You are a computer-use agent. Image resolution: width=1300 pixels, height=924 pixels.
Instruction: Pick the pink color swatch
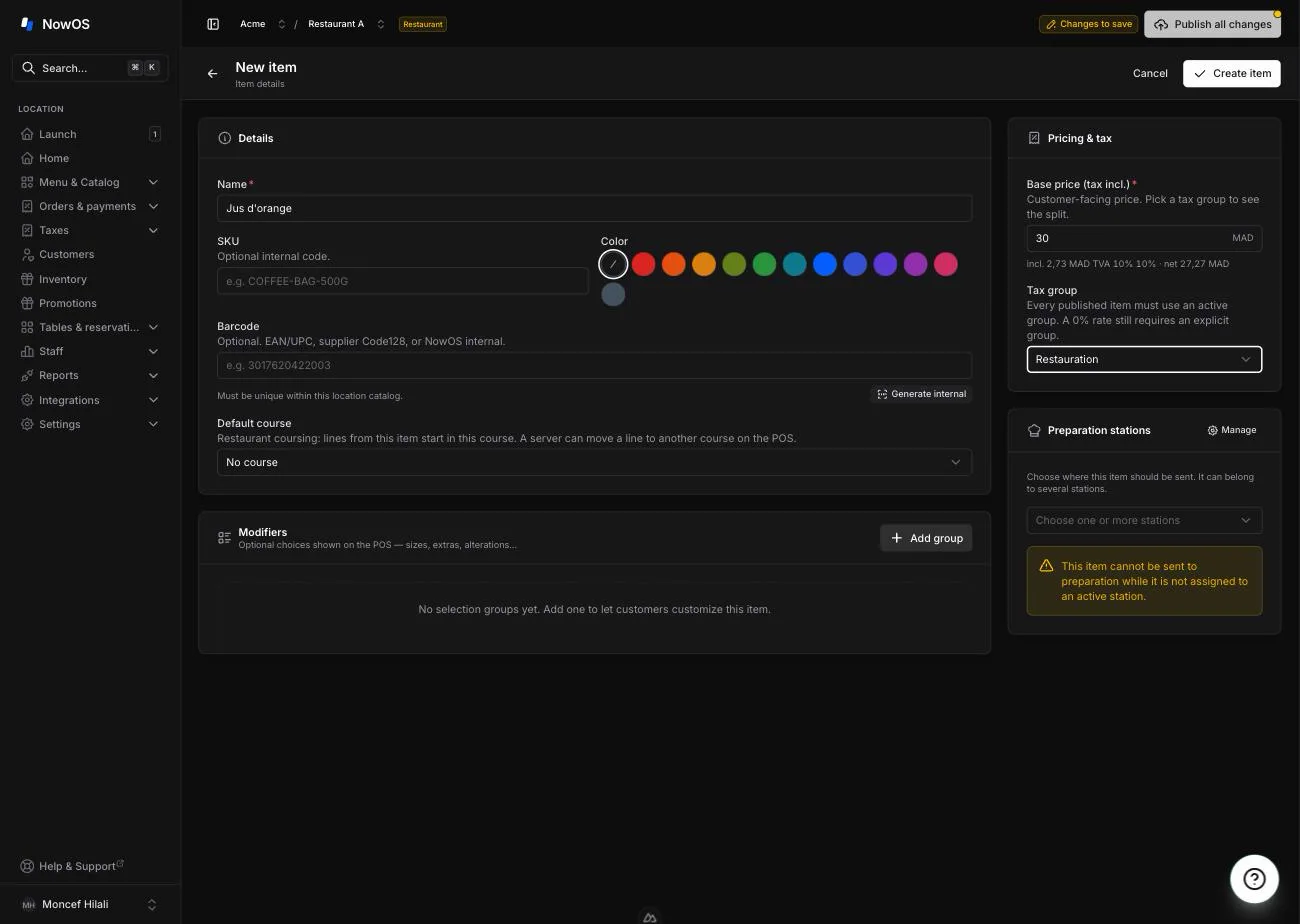pyautogui.click(x=945, y=264)
